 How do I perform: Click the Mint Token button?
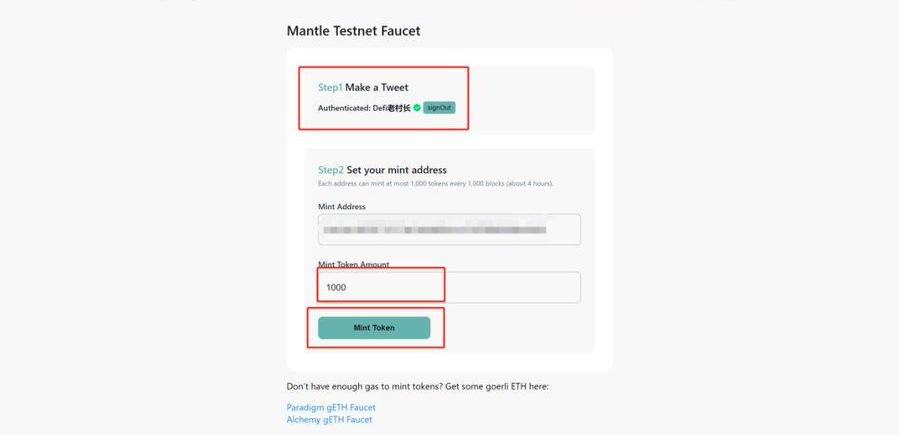(374, 328)
